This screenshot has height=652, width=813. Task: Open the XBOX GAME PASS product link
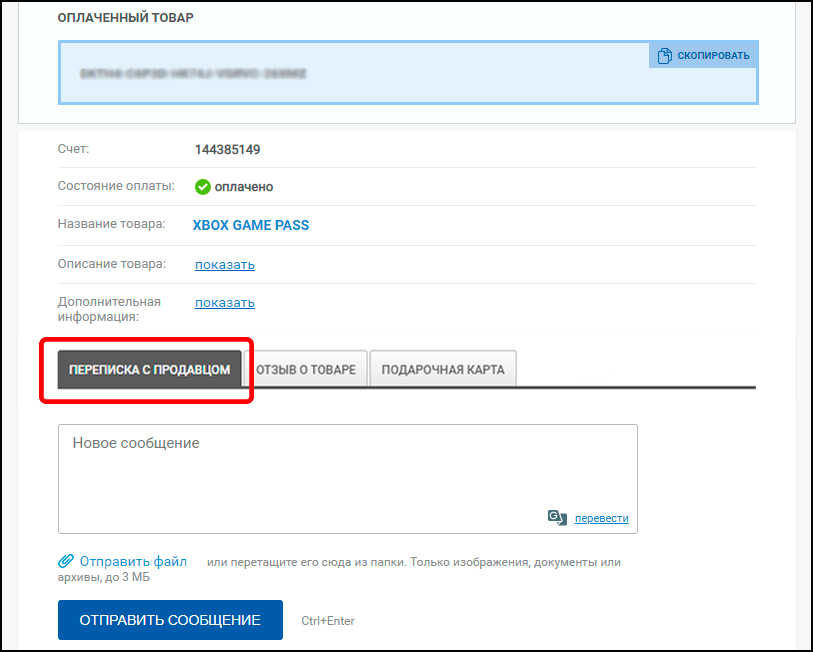click(x=251, y=225)
